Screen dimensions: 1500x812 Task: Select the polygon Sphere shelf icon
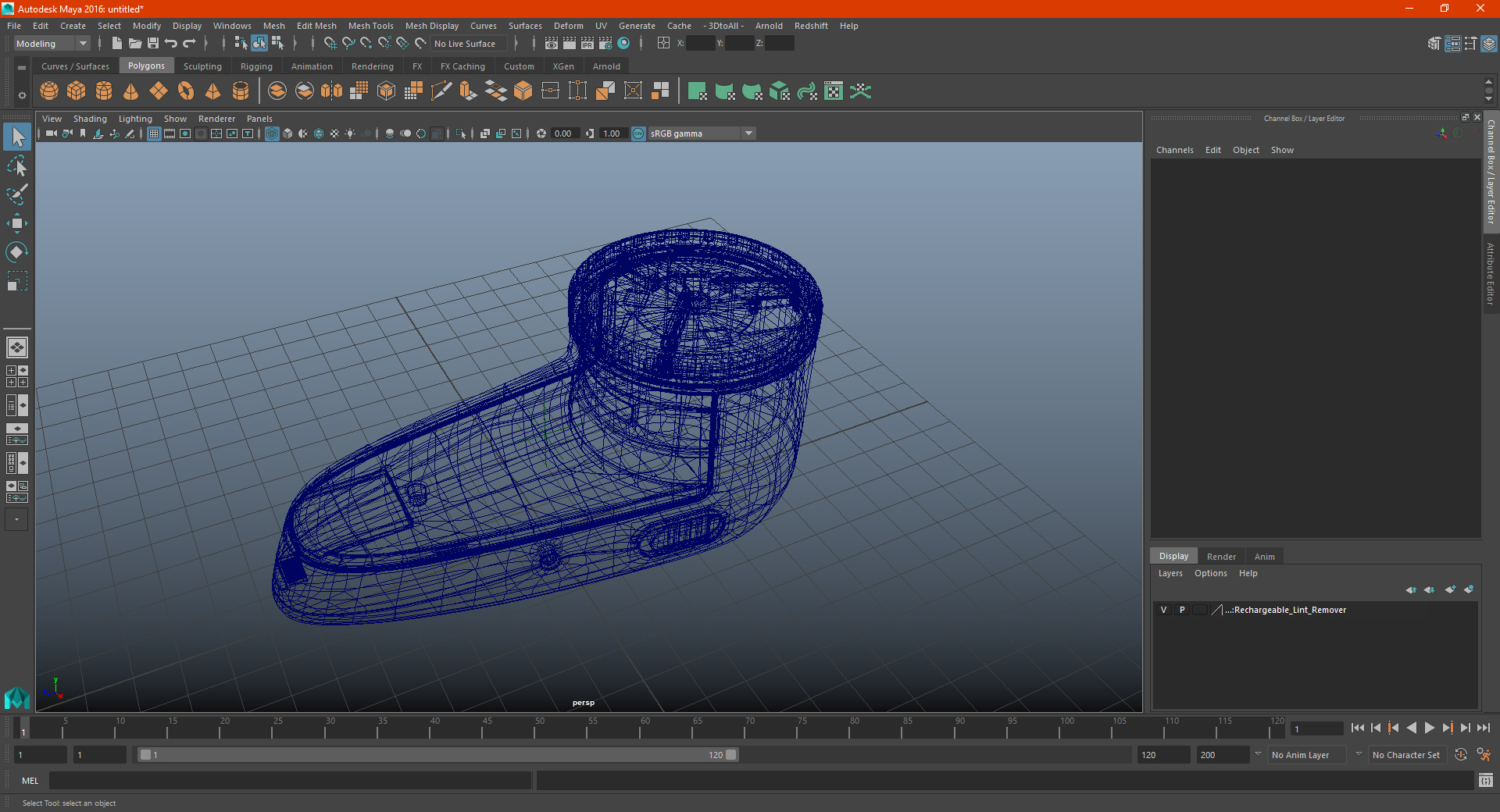49,91
